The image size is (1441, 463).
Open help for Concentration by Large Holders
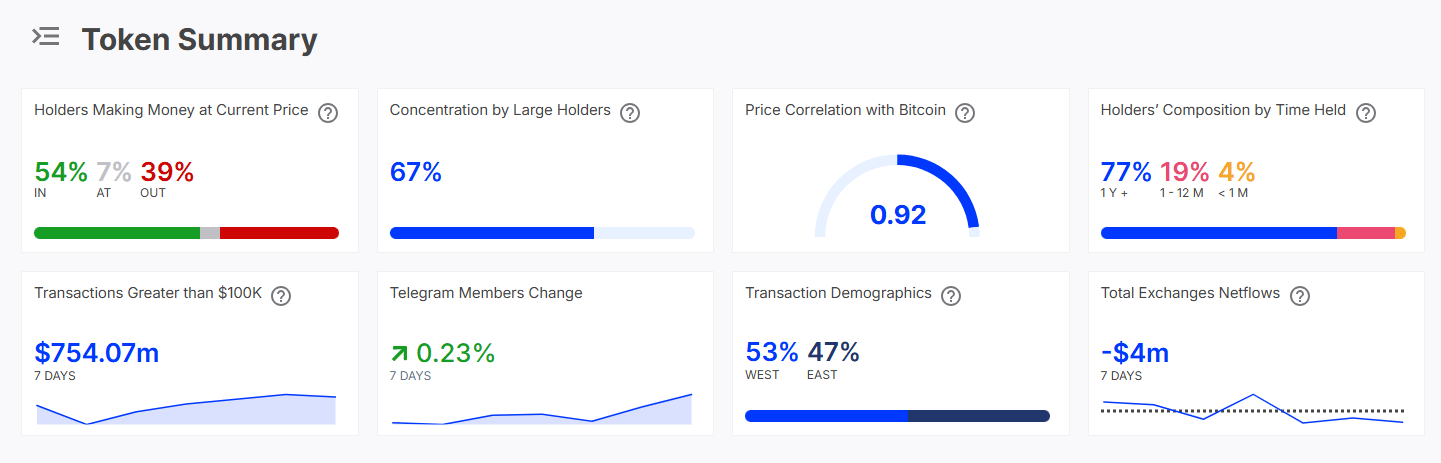pos(630,113)
